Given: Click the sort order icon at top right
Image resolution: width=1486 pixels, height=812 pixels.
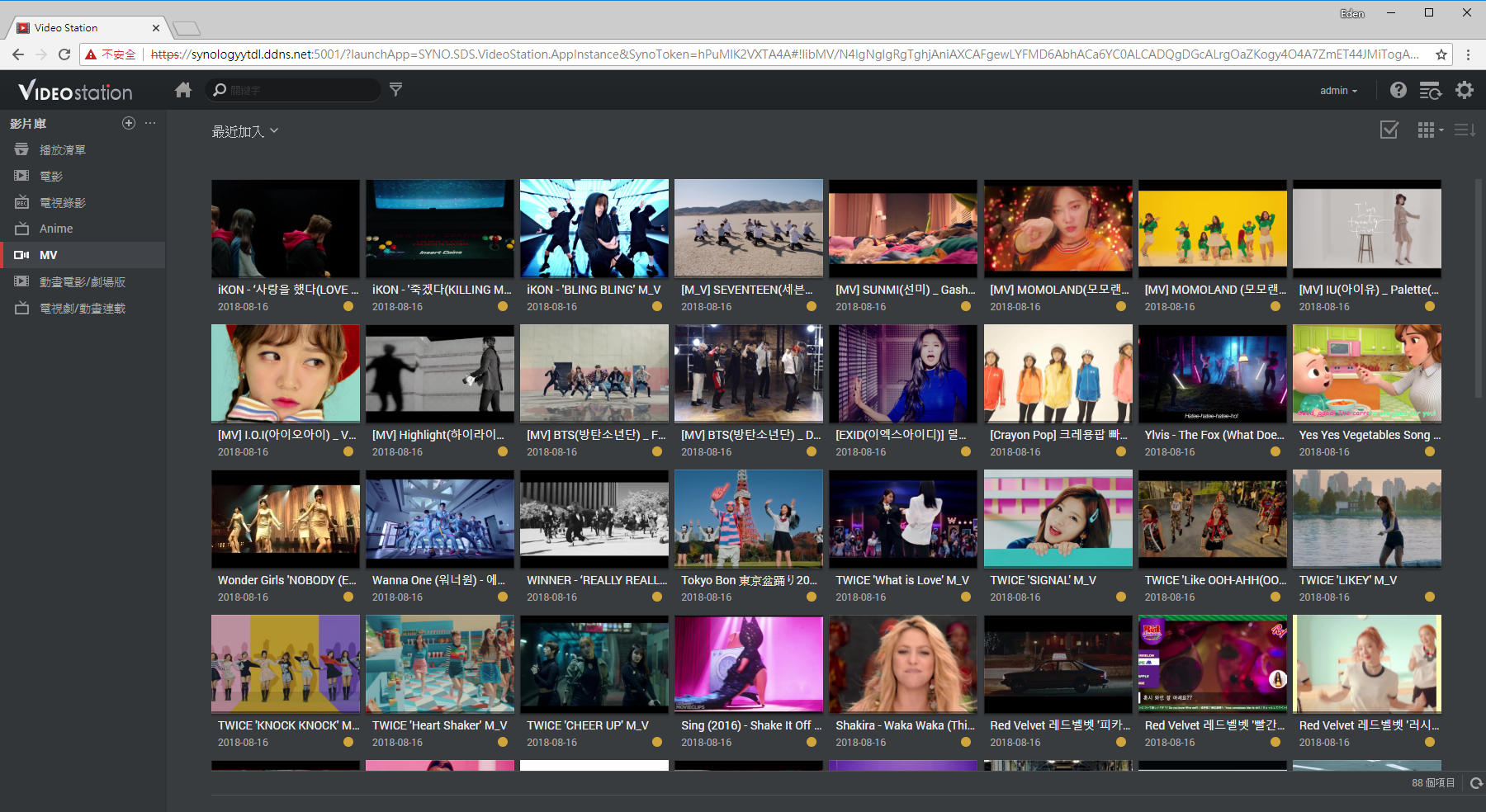Looking at the screenshot, I should pyautogui.click(x=1465, y=130).
